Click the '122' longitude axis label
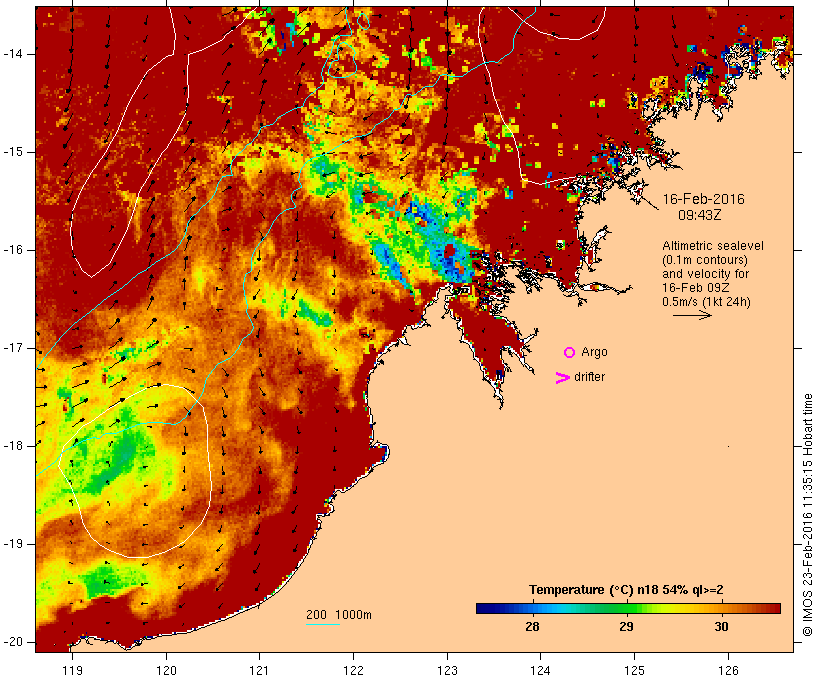Image resolution: width=820 pixels, height=680 pixels. click(x=354, y=671)
